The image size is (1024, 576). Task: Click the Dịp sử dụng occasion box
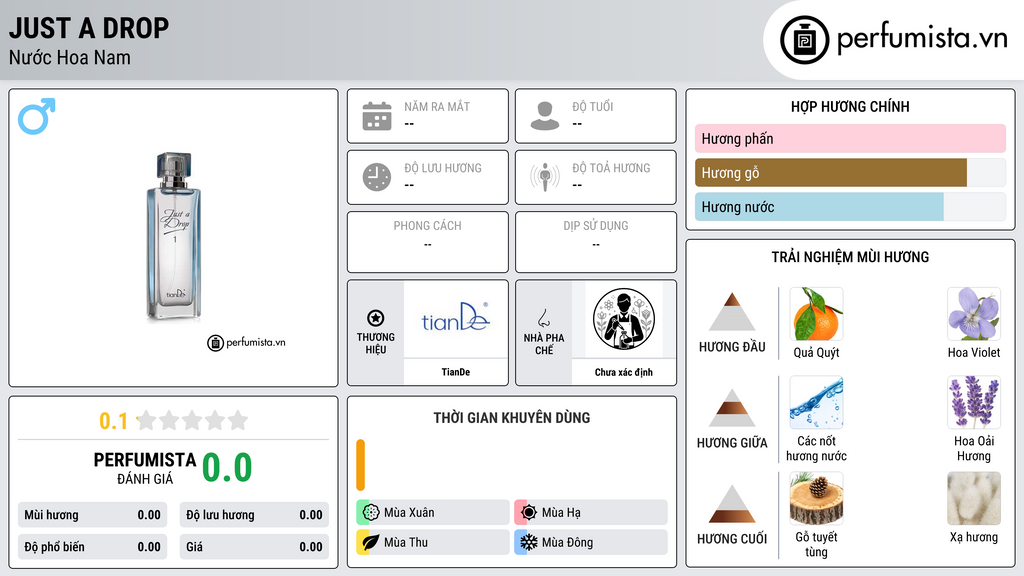click(596, 242)
